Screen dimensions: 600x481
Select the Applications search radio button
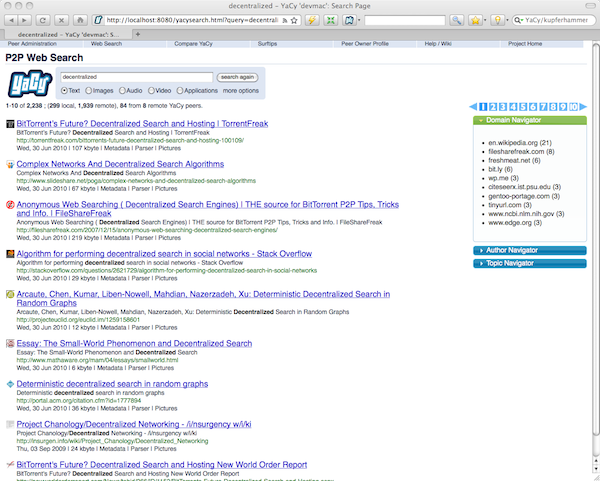[180, 91]
